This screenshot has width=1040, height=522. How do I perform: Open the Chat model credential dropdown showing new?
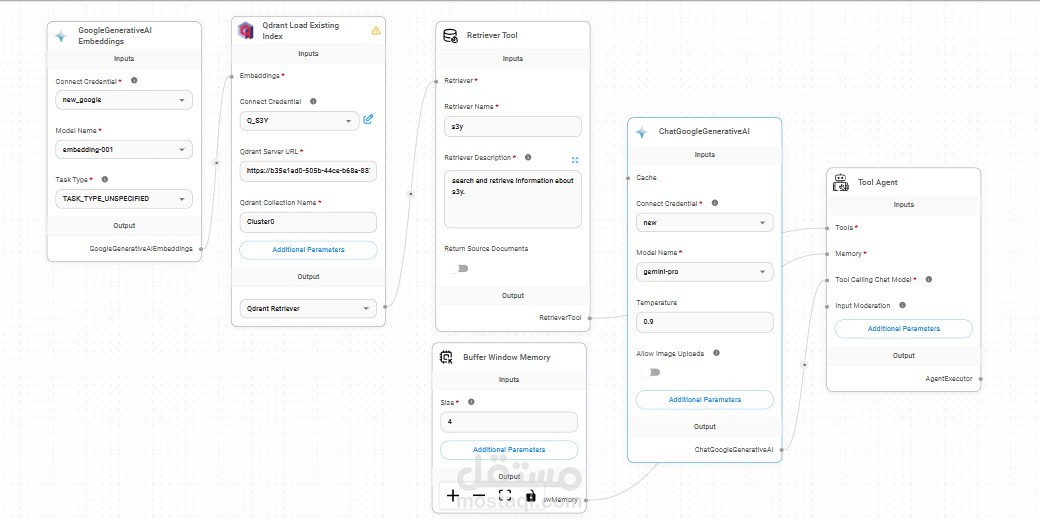704,222
